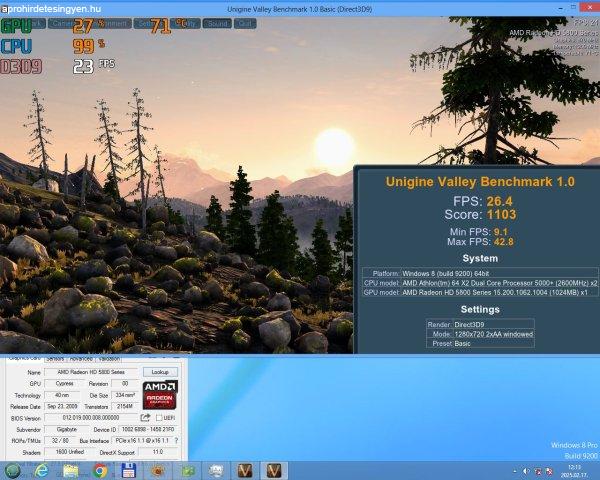This screenshot has height=480, width=600.
Task: Click the Bus Interface value PCIe x16
Action: pos(142,441)
